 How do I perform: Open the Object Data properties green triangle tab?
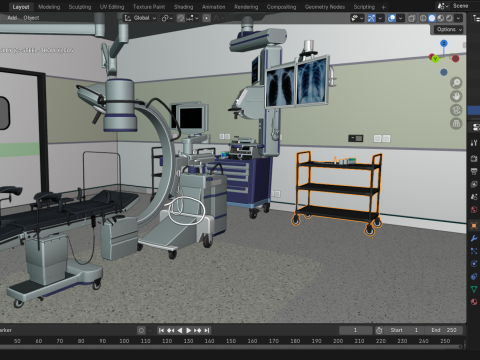pyautogui.click(x=474, y=289)
